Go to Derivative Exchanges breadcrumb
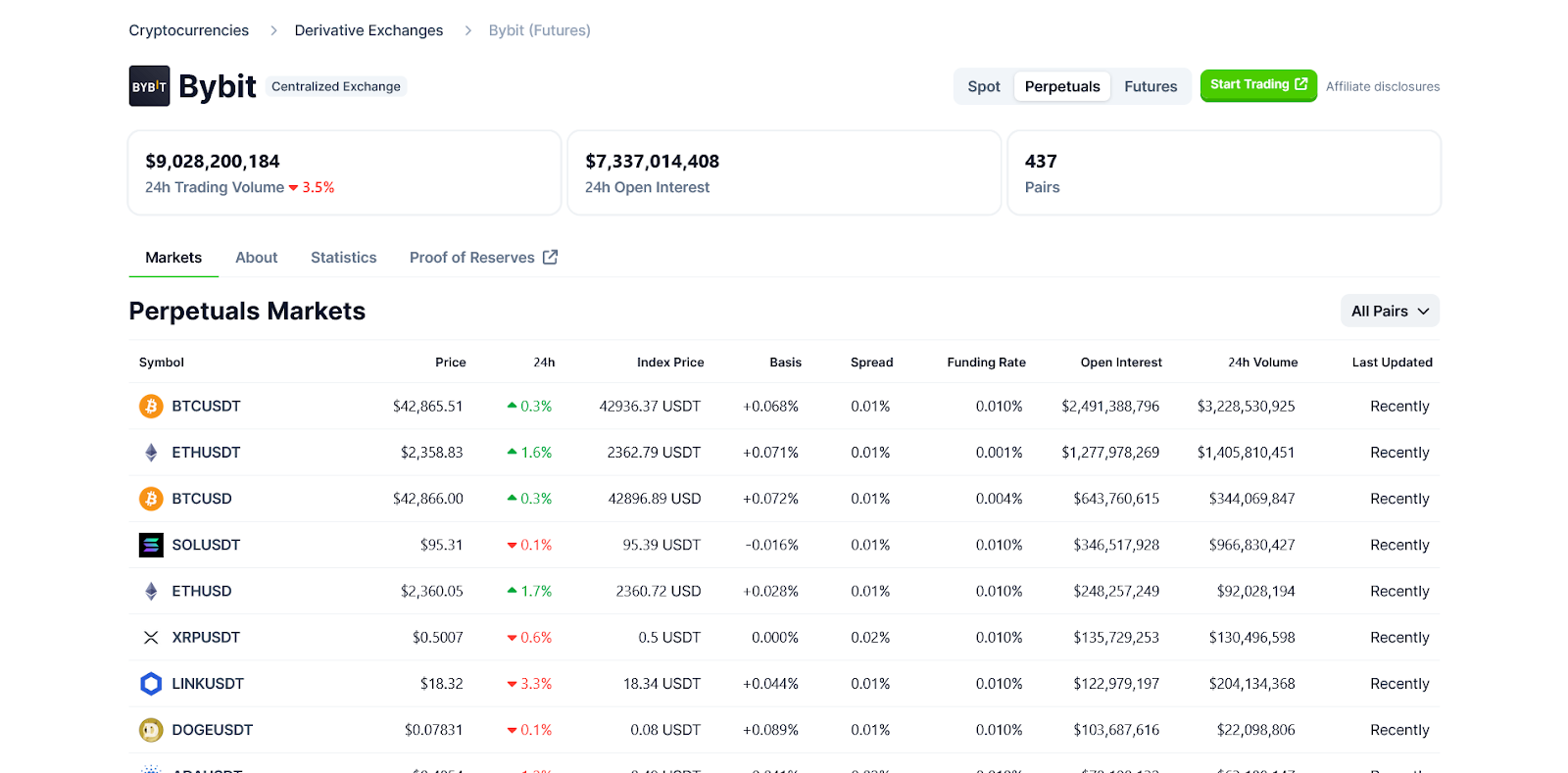1568x773 pixels. [368, 30]
